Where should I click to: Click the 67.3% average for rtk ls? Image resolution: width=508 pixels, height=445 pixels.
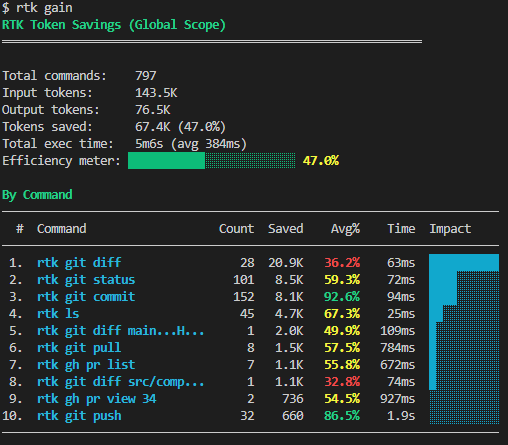tap(342, 314)
